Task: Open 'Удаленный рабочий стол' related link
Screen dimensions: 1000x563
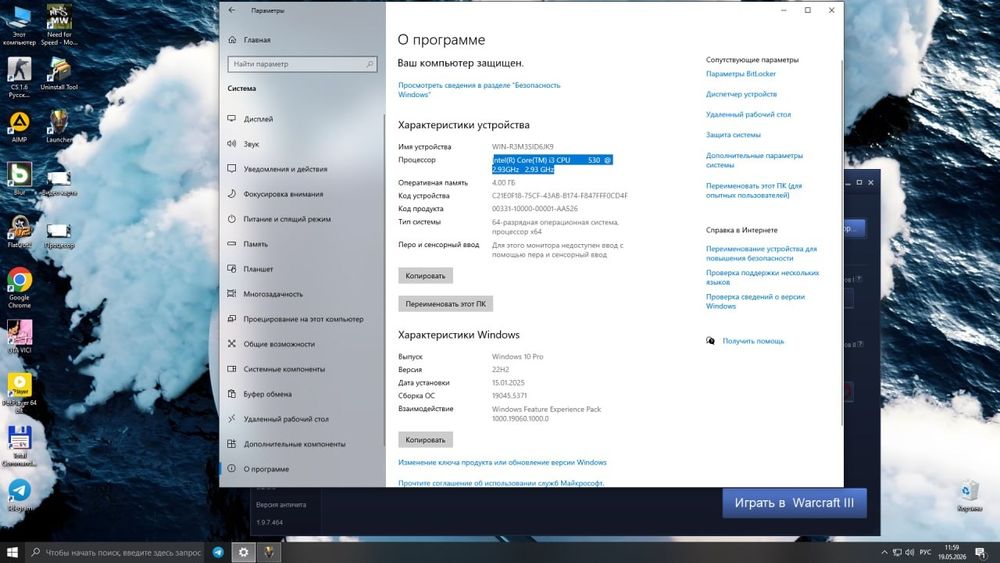Action: 748,114
